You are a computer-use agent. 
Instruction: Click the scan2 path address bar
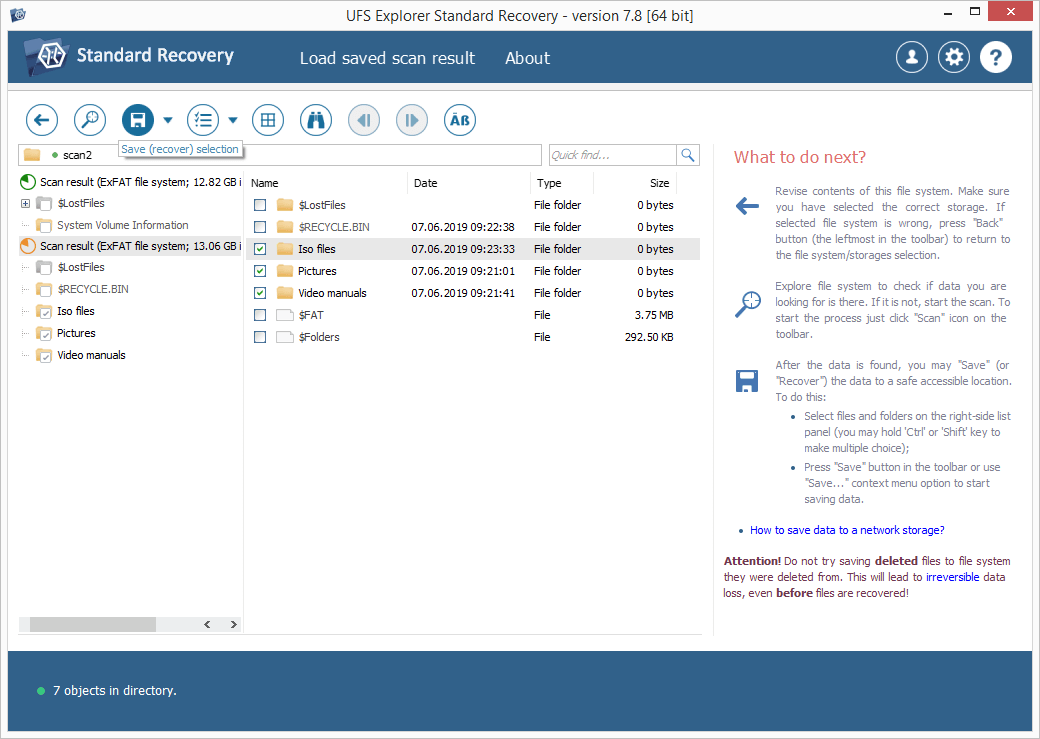click(280, 155)
